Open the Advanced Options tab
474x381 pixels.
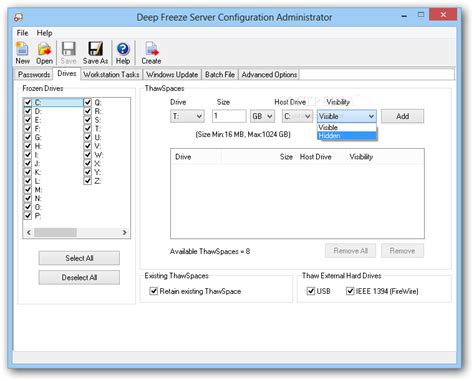[x=269, y=74]
